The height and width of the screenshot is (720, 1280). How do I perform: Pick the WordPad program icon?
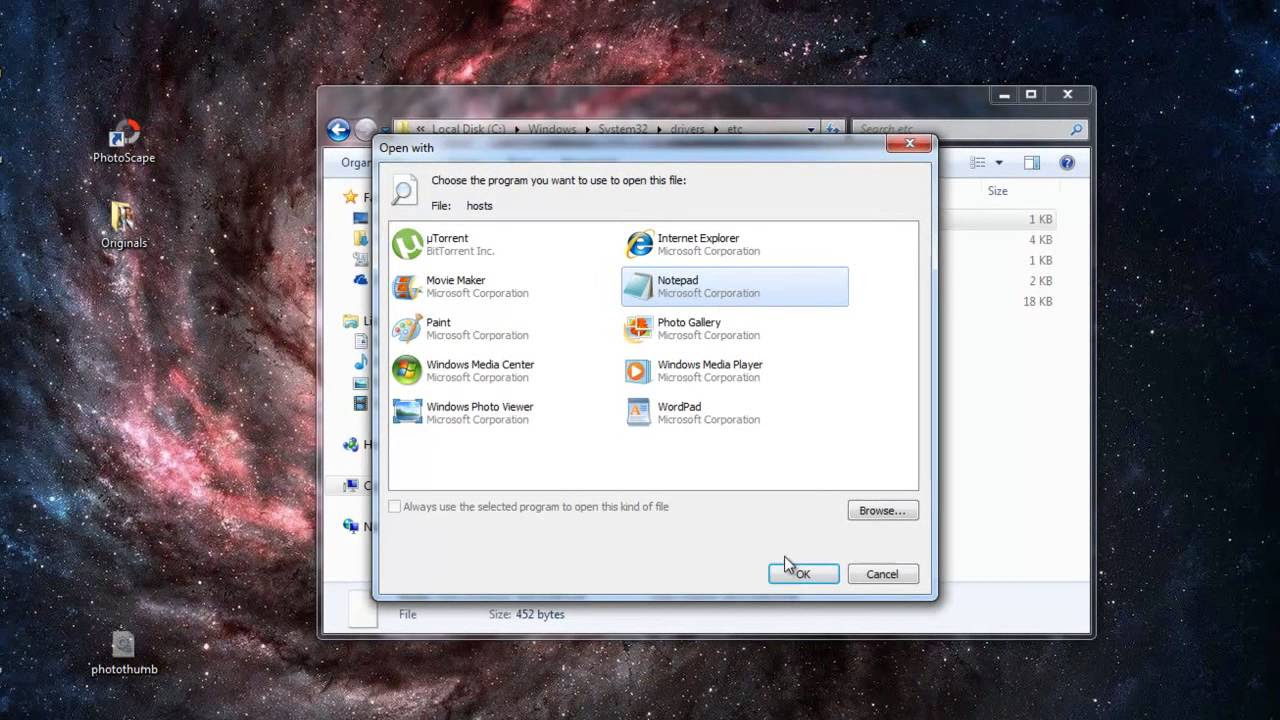(x=639, y=412)
